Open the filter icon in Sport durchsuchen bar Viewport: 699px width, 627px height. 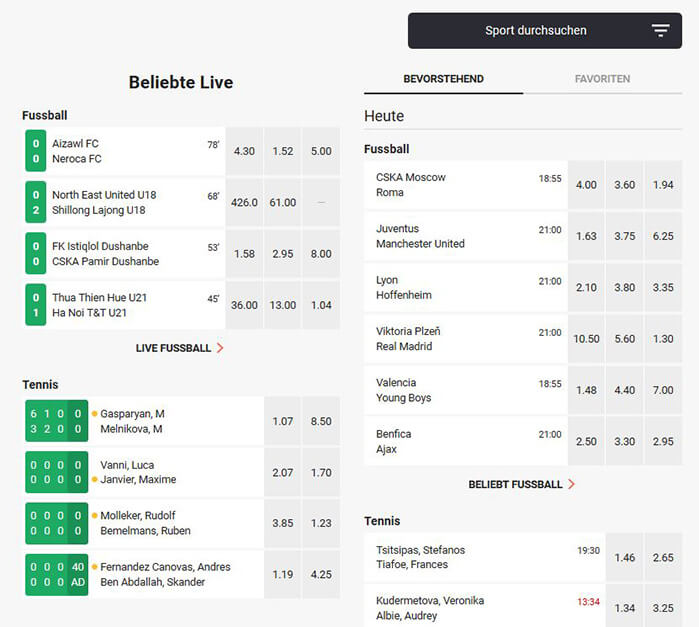(660, 31)
